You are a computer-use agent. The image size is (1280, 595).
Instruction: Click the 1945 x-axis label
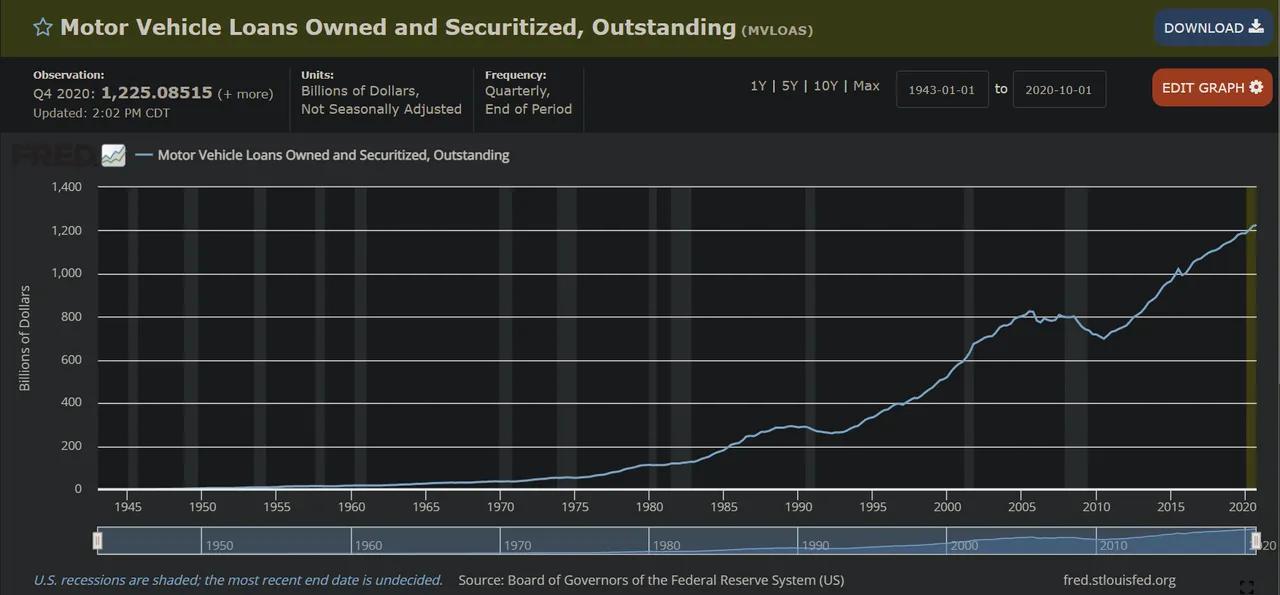pyautogui.click(x=128, y=507)
